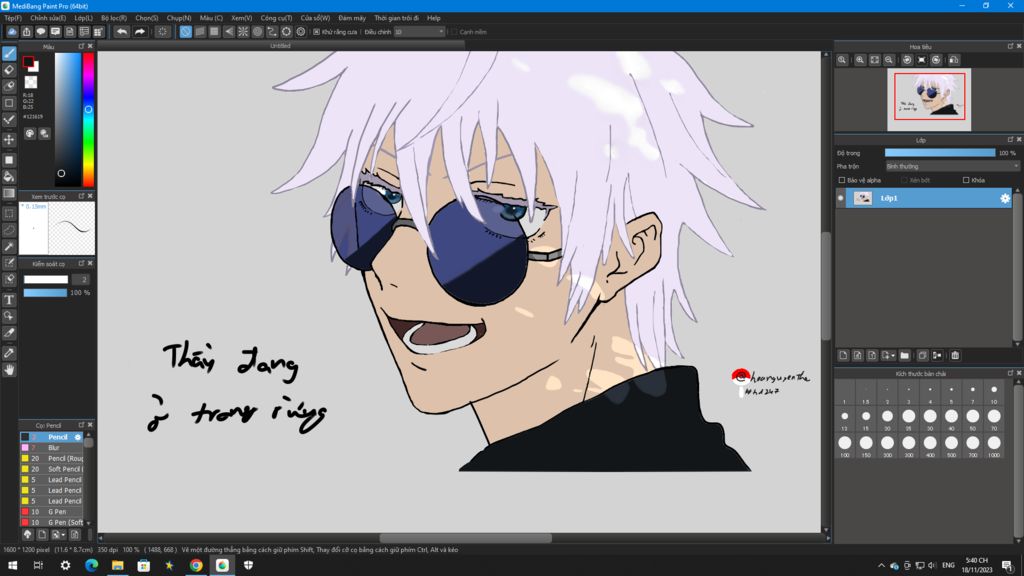Viewport: 1024px width, 576px height.
Task: Select the Move tool
Action: click(9, 139)
